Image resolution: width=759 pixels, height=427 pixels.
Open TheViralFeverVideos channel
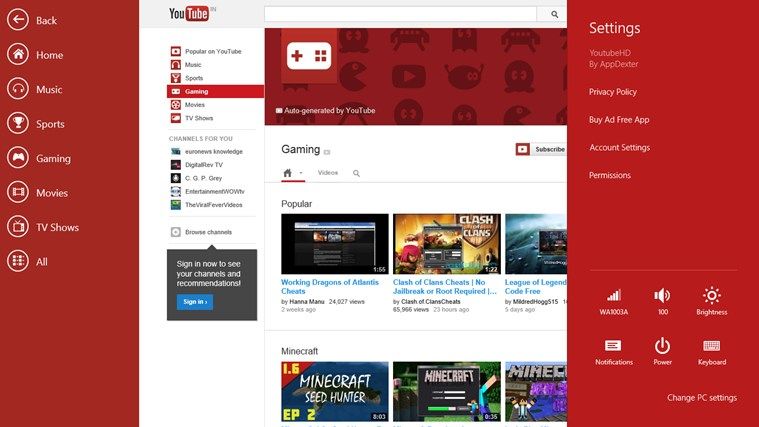tap(213, 205)
